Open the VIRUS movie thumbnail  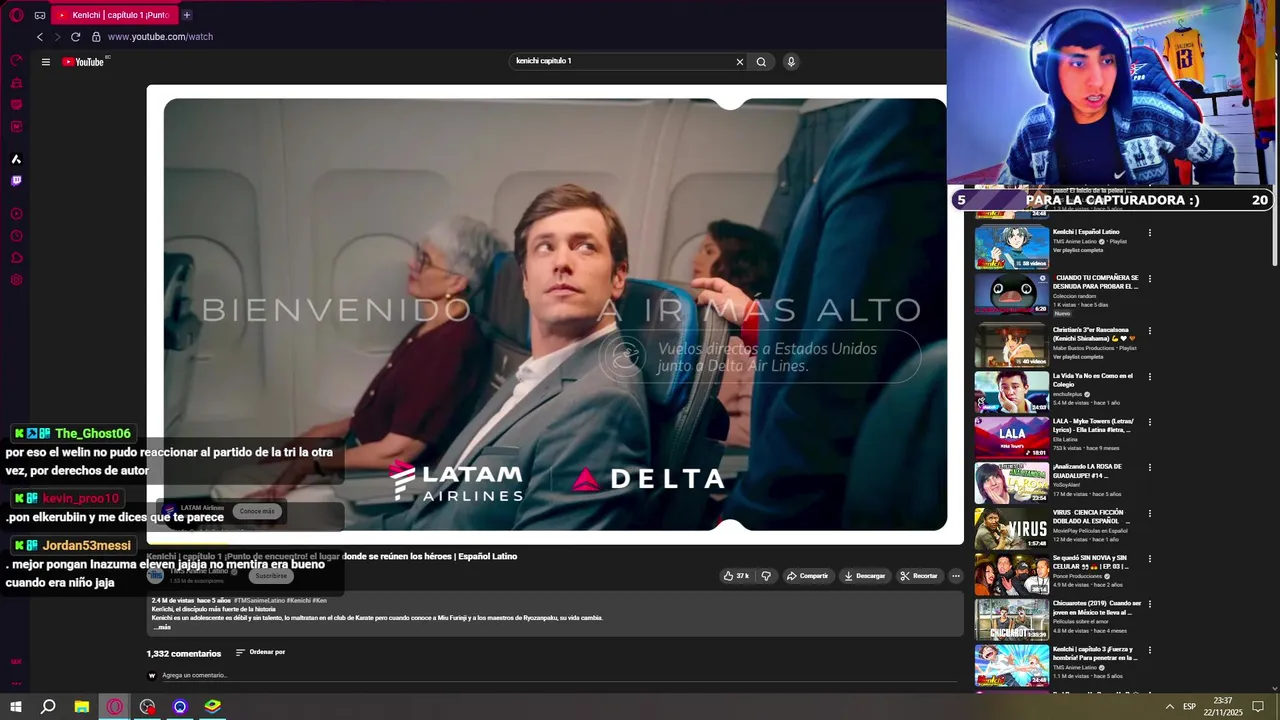[1012, 528]
